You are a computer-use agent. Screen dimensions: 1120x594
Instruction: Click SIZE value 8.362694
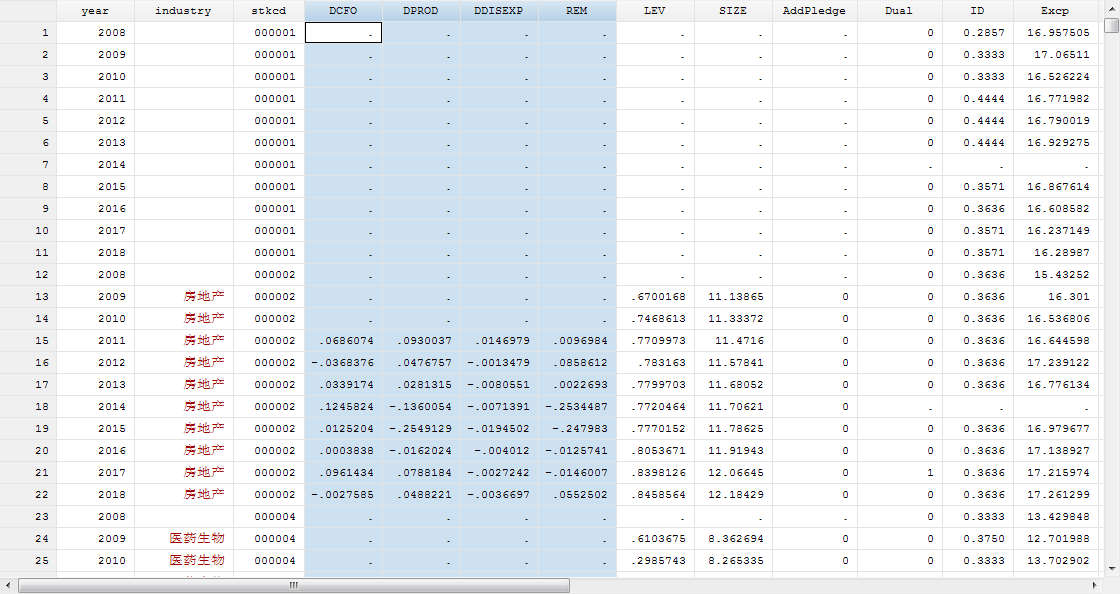click(x=736, y=538)
